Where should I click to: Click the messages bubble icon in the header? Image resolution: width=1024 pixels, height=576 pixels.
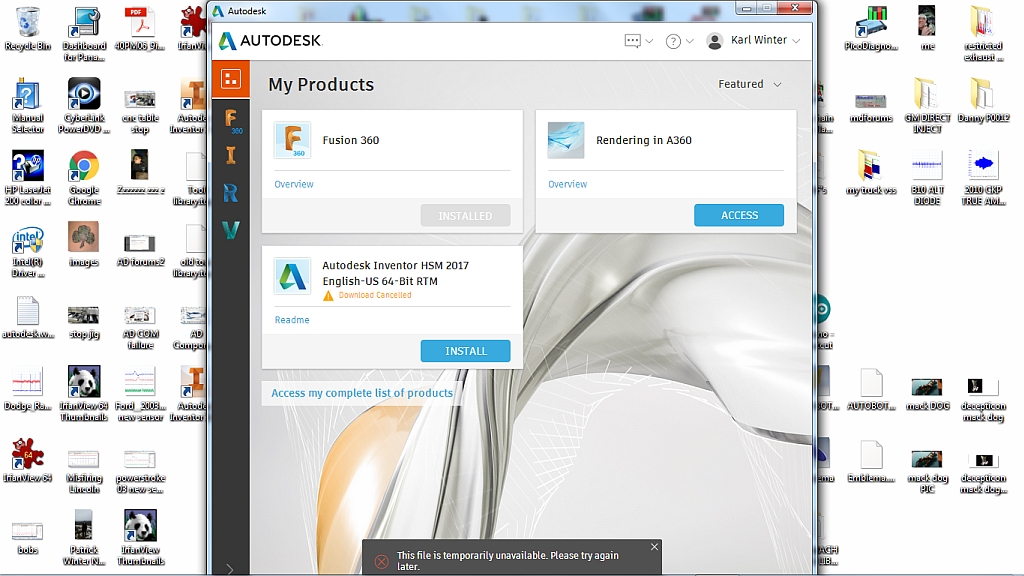[x=634, y=40]
